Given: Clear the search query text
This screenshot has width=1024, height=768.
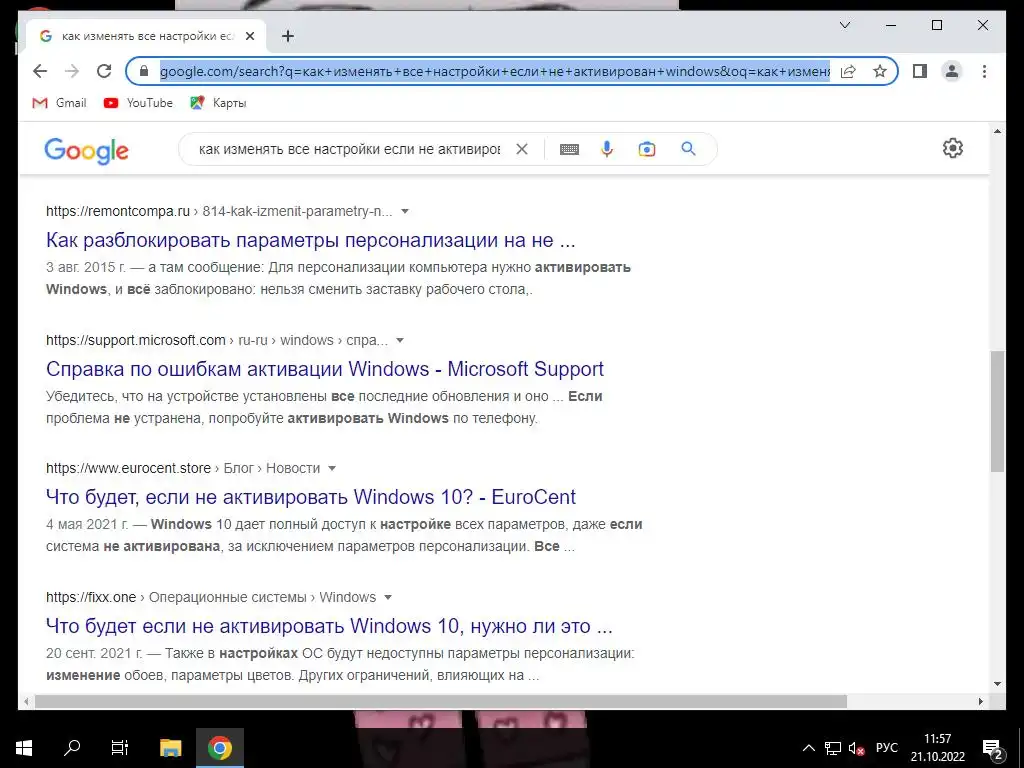Looking at the screenshot, I should click(x=522, y=149).
